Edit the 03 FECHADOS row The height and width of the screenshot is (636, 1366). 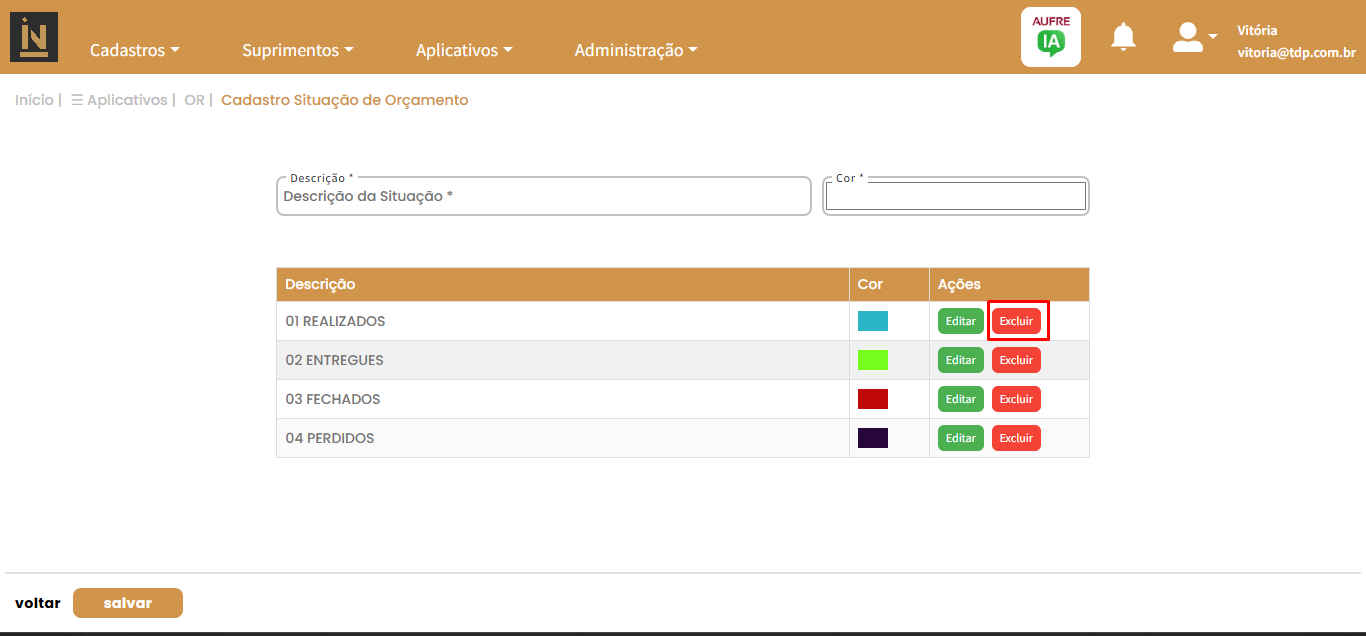[x=960, y=399]
